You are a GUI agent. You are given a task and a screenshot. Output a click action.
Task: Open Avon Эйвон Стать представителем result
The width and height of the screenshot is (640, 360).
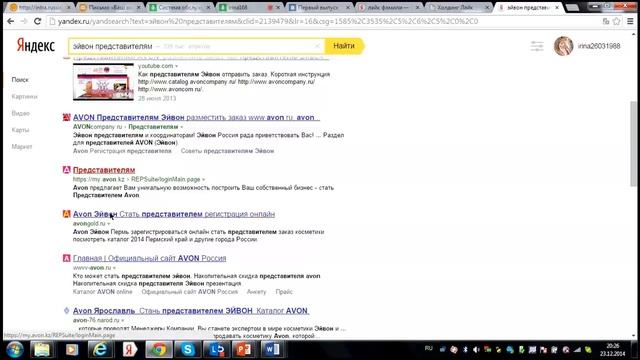pyautogui.click(x=174, y=214)
